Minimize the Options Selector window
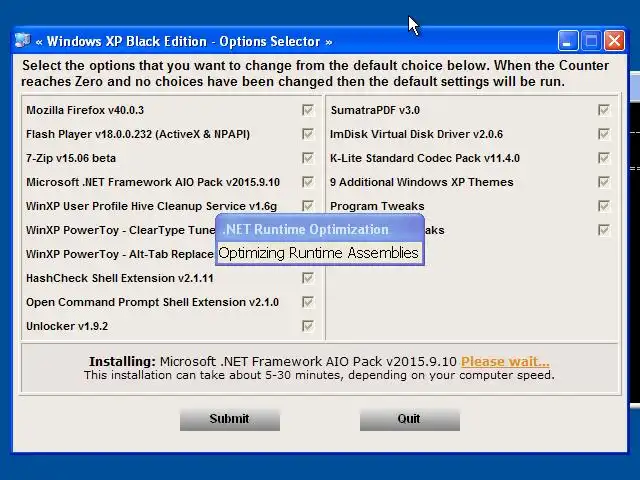The height and width of the screenshot is (480, 640). [x=568, y=41]
